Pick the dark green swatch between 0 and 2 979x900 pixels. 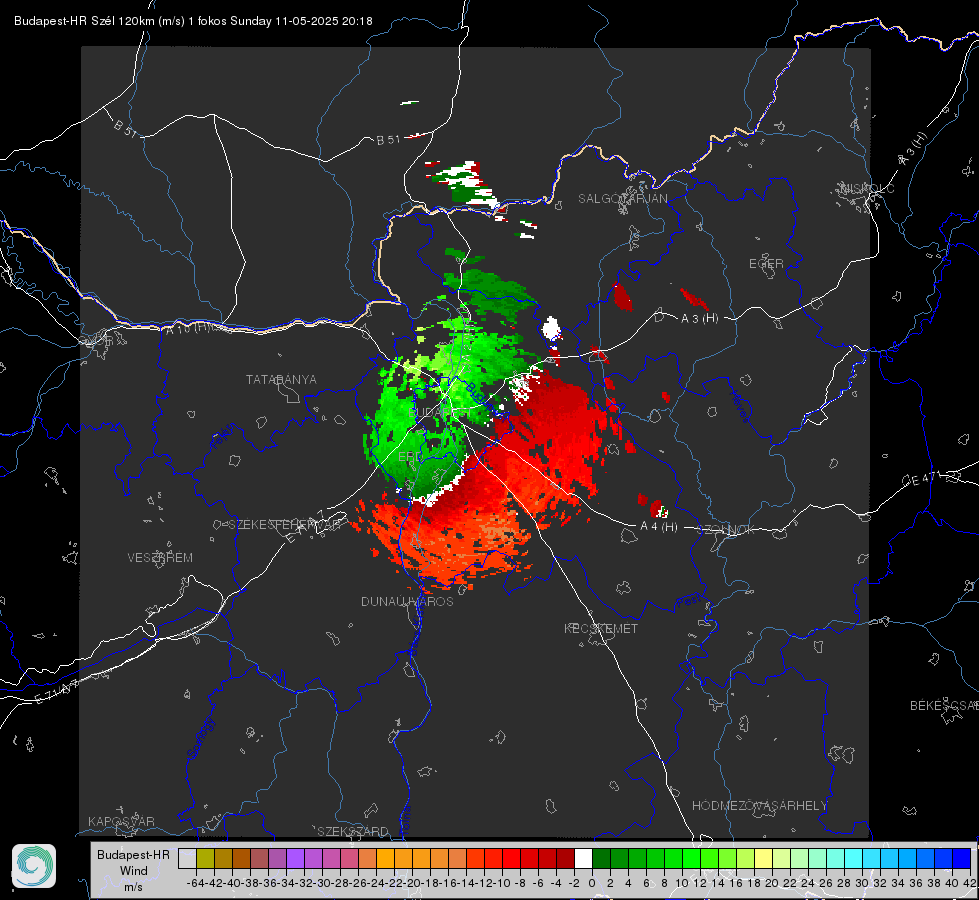[x=601, y=858]
